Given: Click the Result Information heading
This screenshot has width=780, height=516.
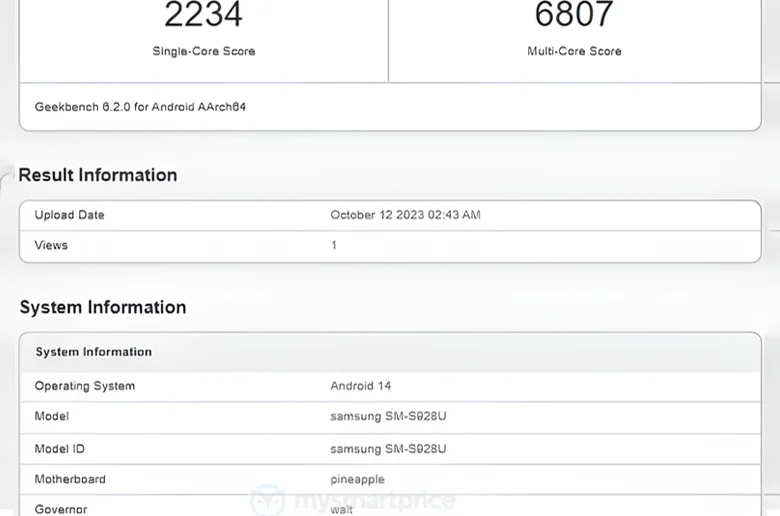Looking at the screenshot, I should (x=98, y=175).
